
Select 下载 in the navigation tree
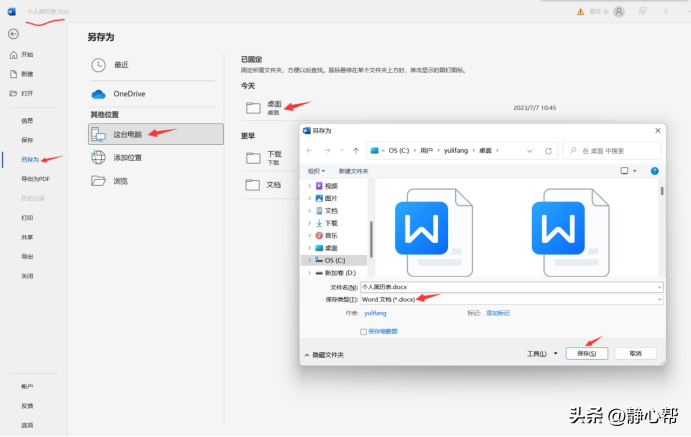click(331, 223)
